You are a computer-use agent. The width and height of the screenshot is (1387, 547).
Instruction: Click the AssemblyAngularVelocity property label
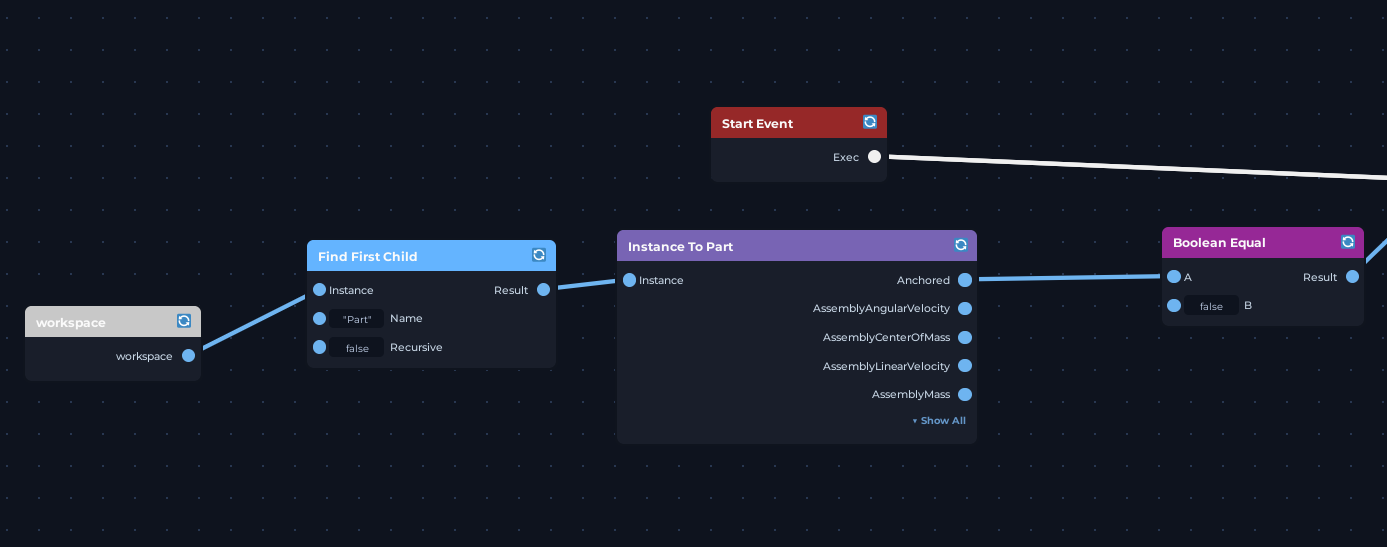point(881,308)
